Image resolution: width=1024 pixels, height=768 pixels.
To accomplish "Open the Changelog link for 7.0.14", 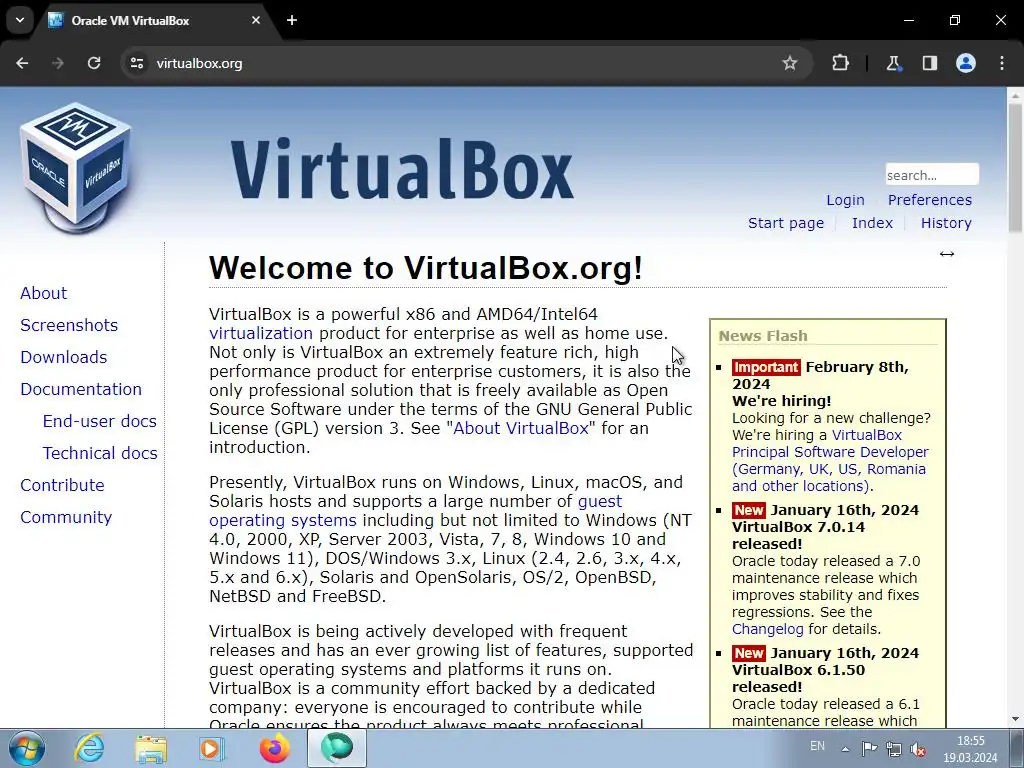I will pyautogui.click(x=767, y=629).
